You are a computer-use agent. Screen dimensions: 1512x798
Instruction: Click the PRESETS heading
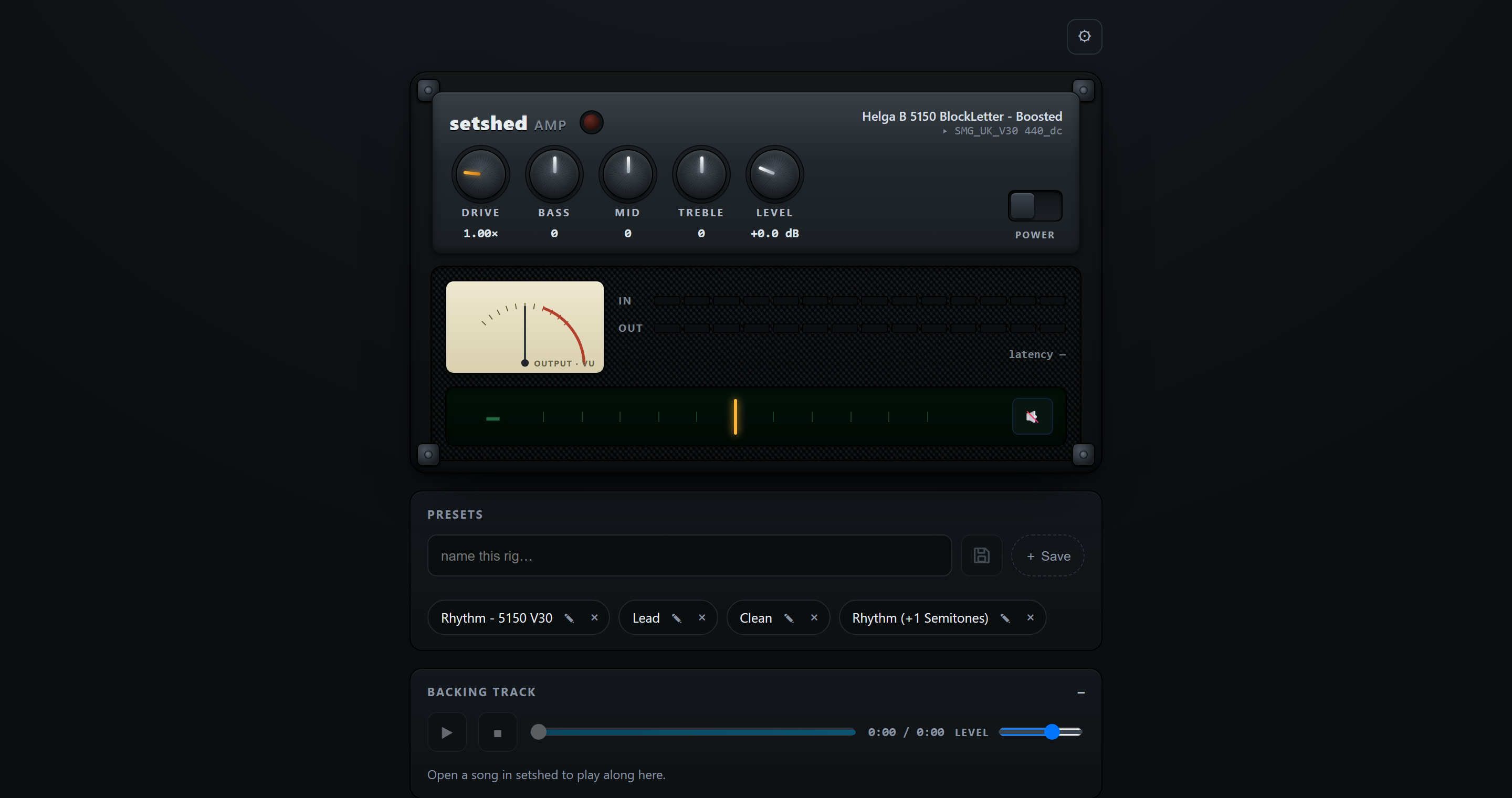pos(455,514)
